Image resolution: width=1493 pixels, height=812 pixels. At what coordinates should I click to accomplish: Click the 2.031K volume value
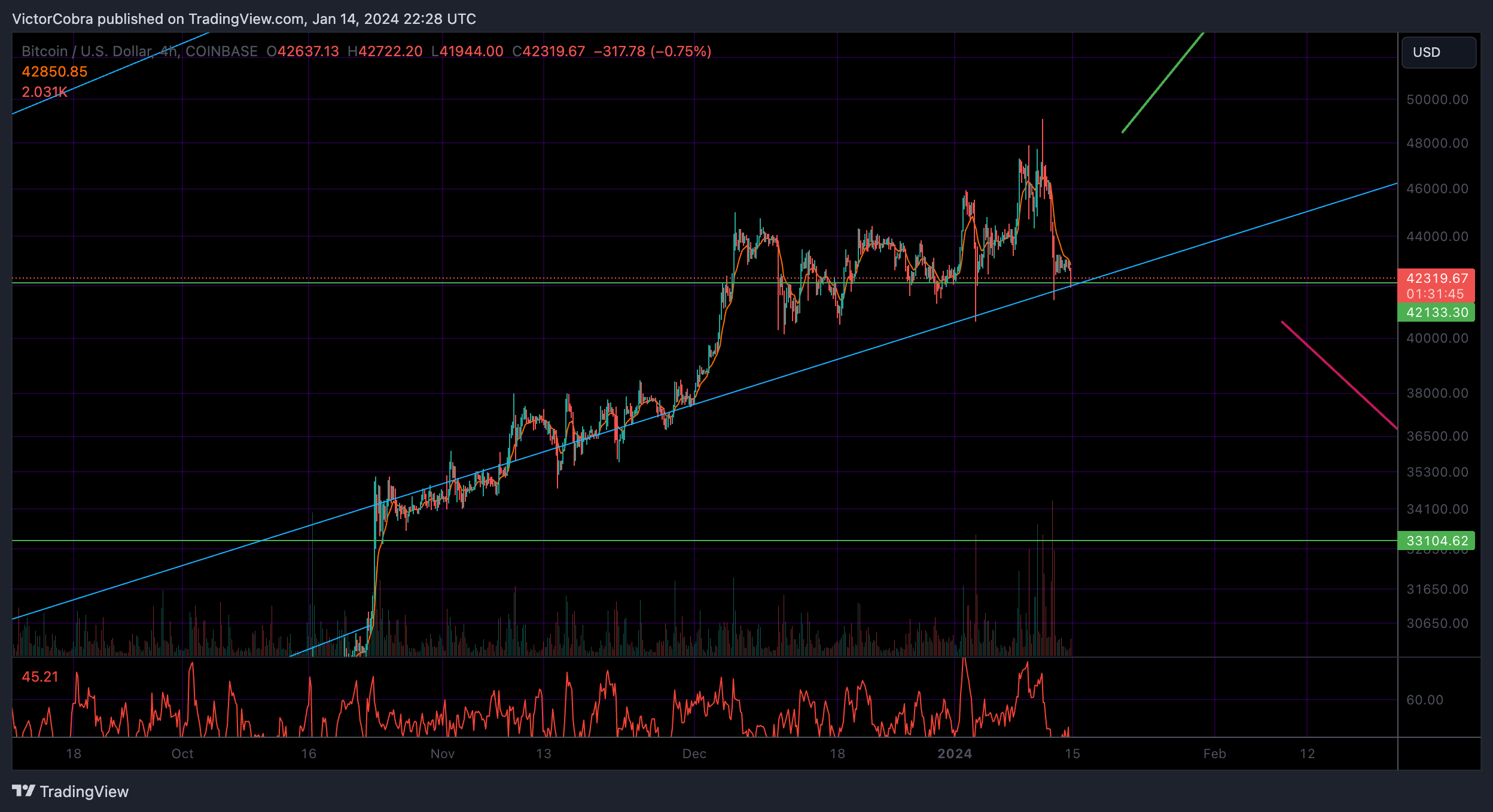point(44,92)
